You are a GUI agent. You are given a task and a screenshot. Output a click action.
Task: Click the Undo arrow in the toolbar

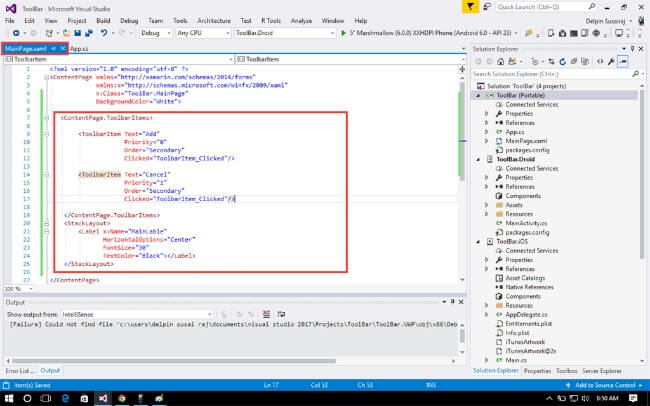pos(106,33)
